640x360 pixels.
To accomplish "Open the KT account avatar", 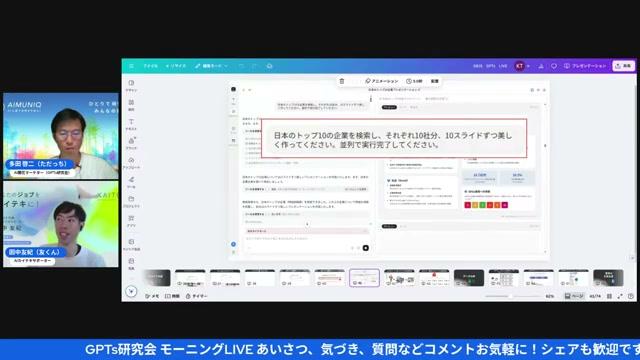I will coord(520,66).
